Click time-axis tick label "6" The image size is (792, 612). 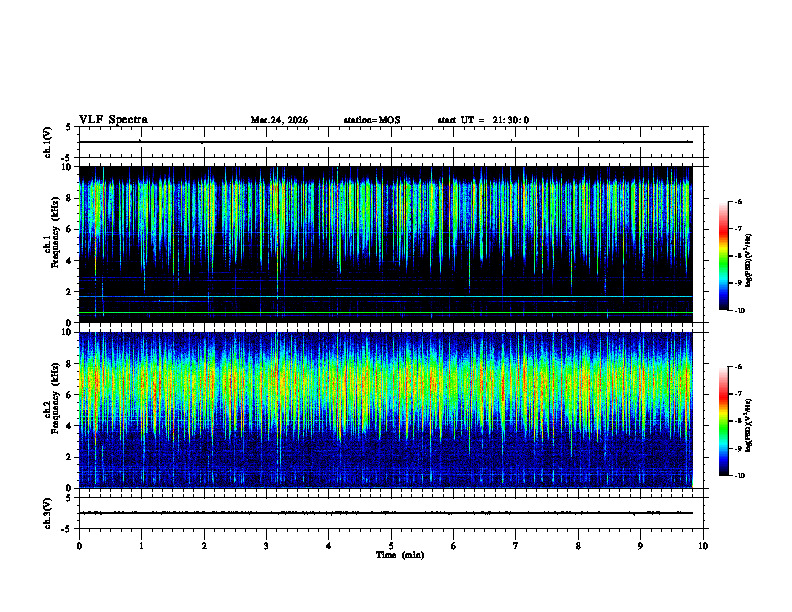click(x=453, y=545)
